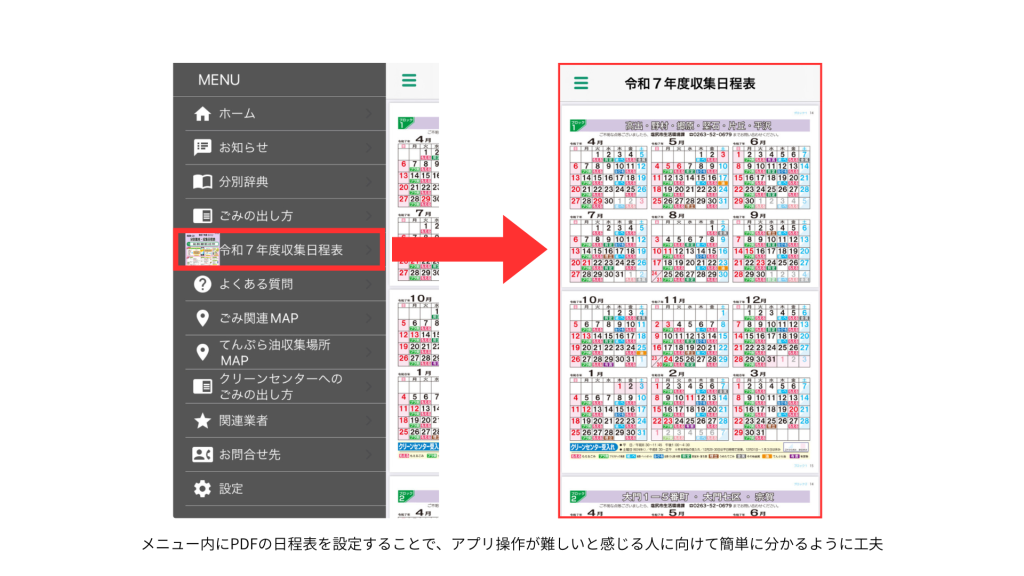Click chevron at right of 関連業者 row
The height and width of the screenshot is (576, 1024).
tap(370, 421)
